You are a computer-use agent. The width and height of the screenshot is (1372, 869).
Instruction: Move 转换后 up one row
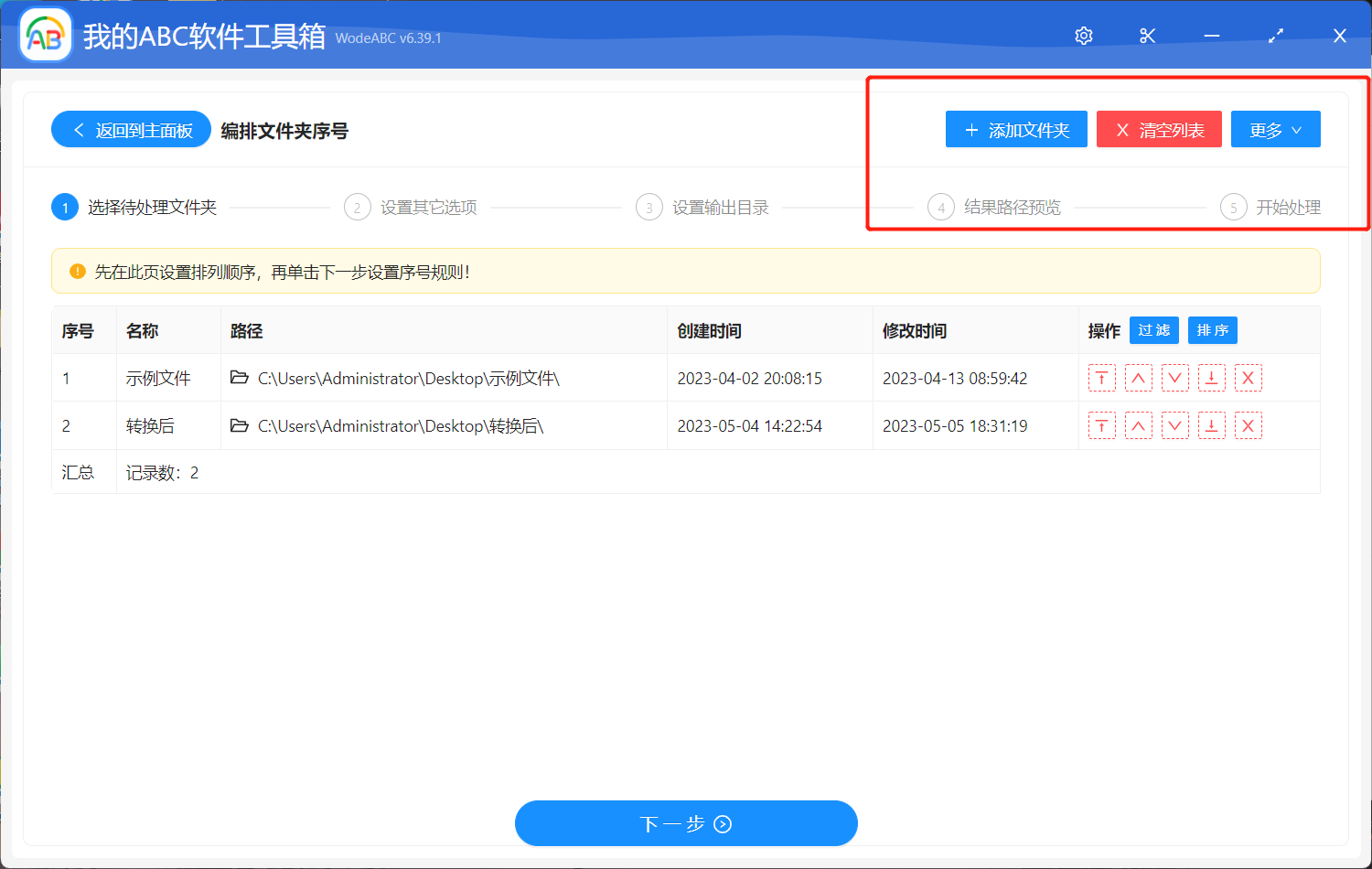coord(1139,424)
